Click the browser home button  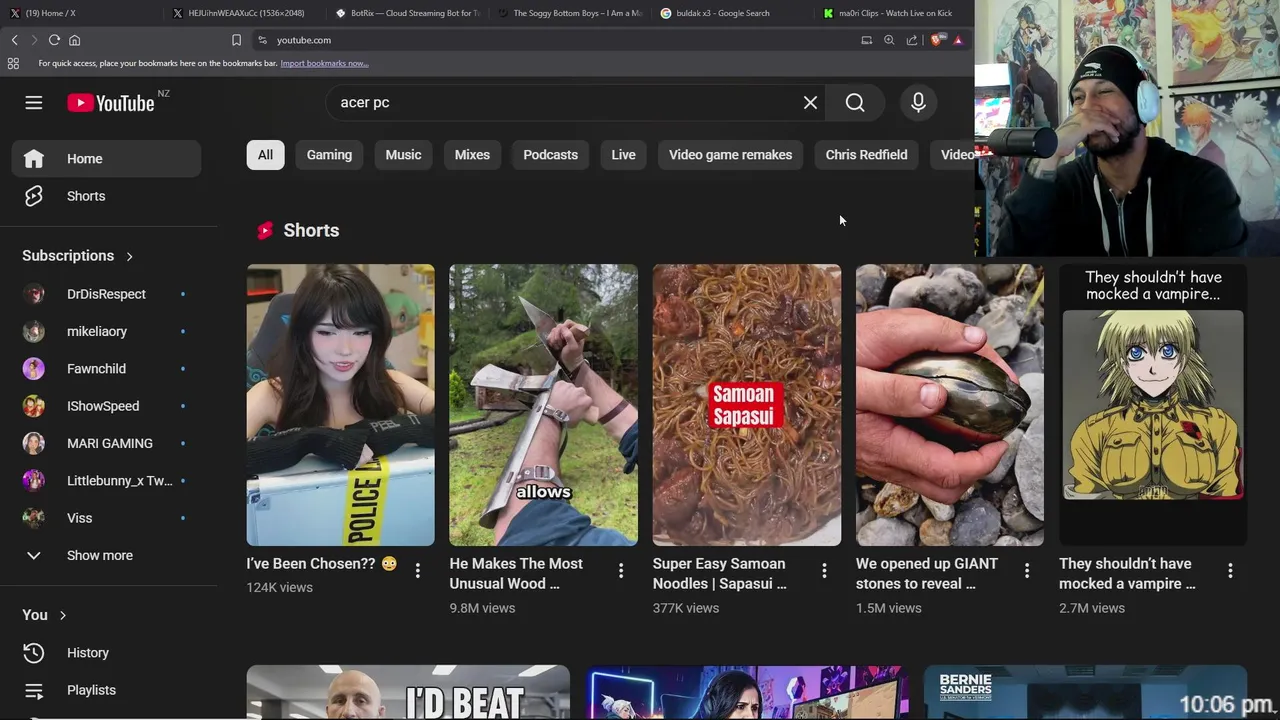coord(74,40)
